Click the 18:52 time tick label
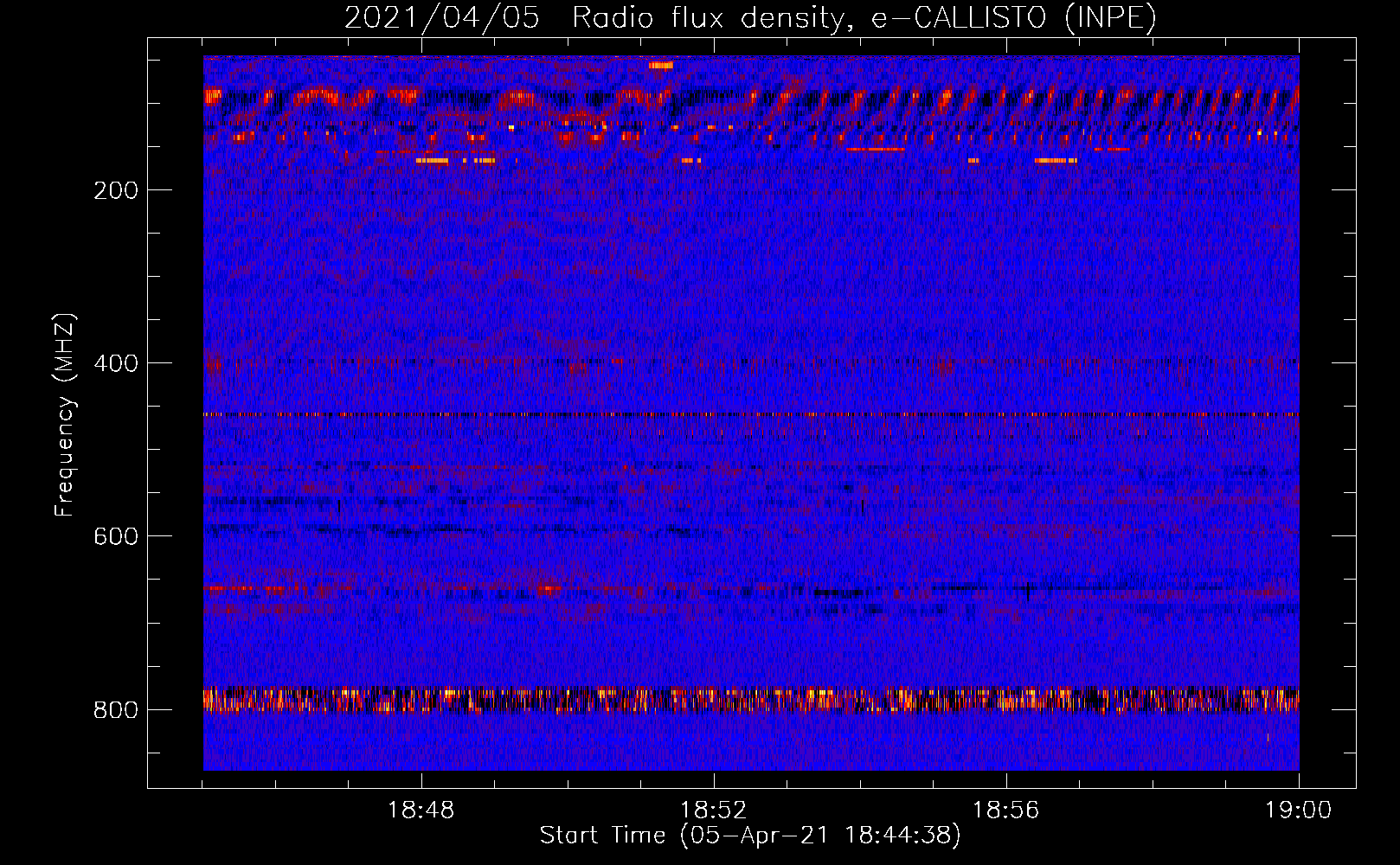 tap(714, 811)
